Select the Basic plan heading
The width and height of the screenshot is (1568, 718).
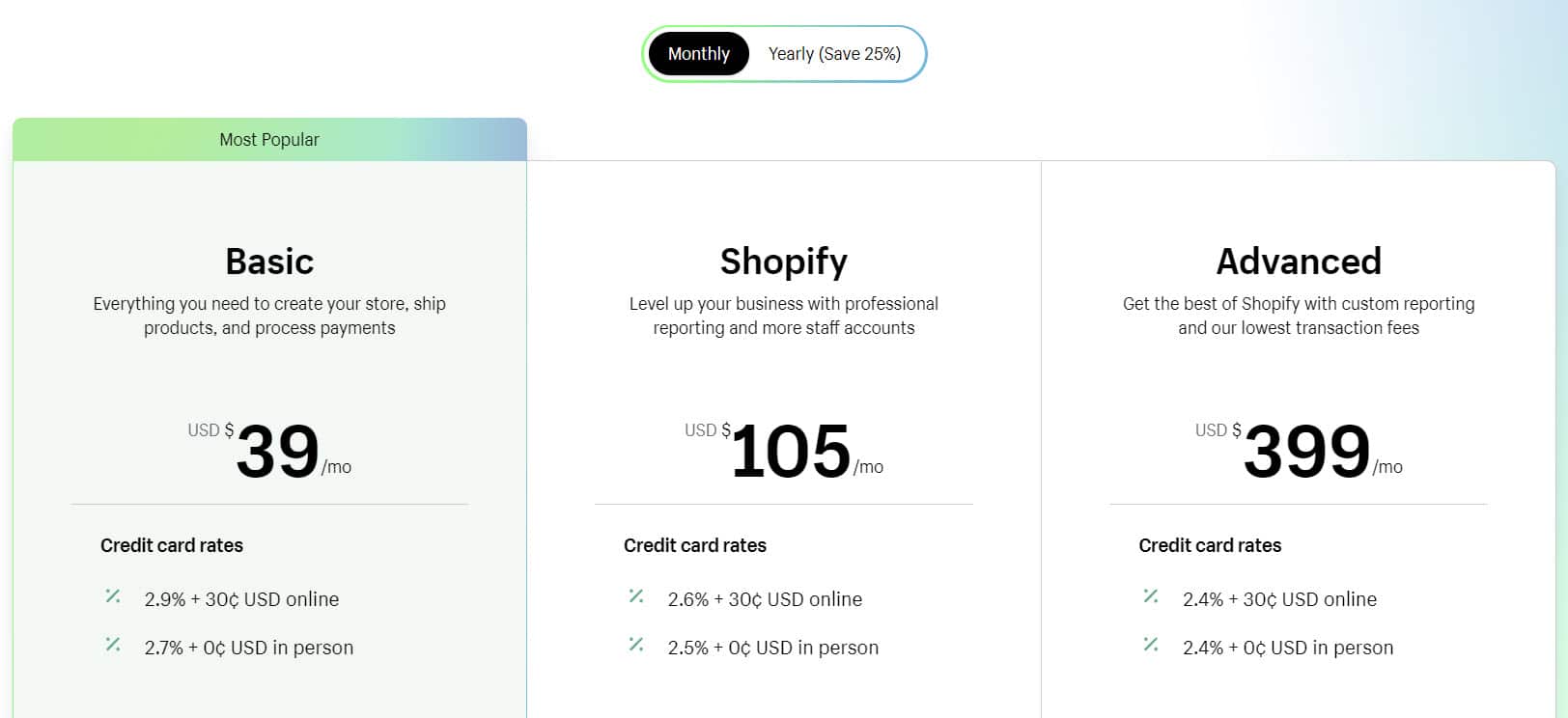point(269,262)
